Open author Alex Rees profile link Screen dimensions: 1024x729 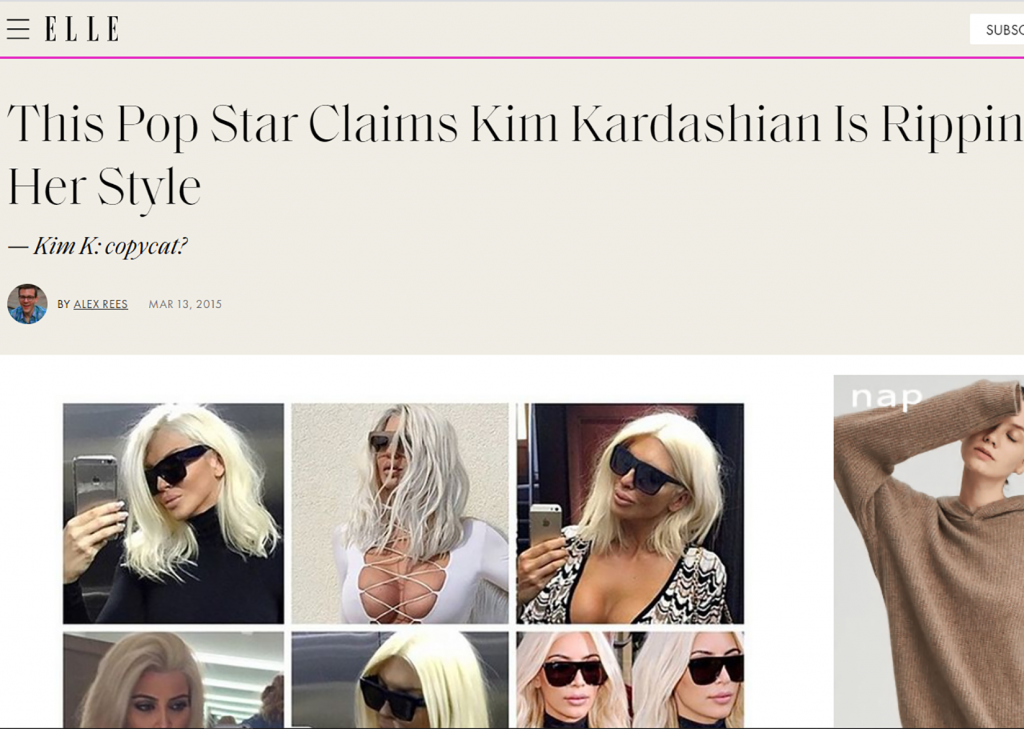tap(101, 304)
